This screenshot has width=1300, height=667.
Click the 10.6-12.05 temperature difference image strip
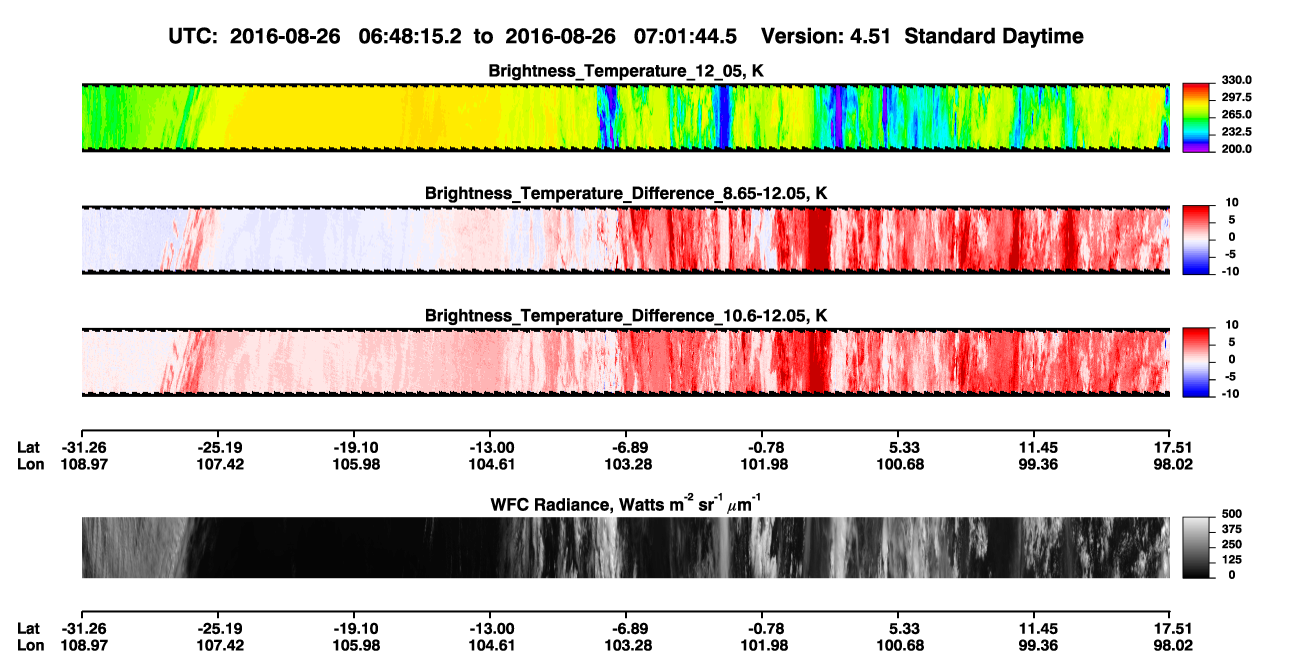coord(625,362)
